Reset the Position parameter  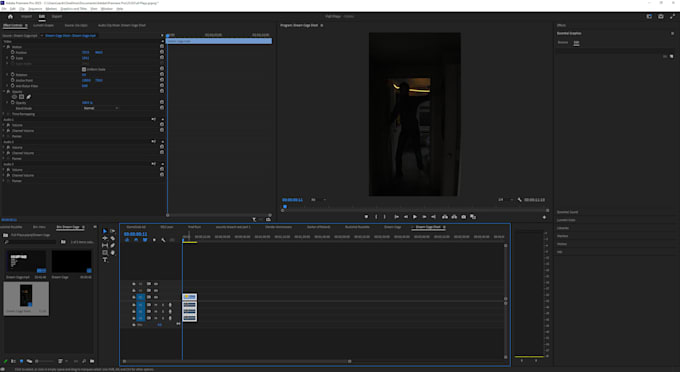(162, 52)
